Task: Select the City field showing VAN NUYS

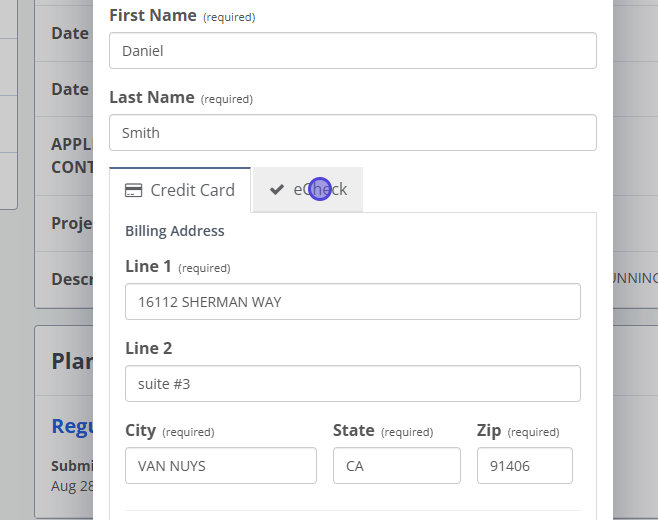Action: tap(221, 465)
